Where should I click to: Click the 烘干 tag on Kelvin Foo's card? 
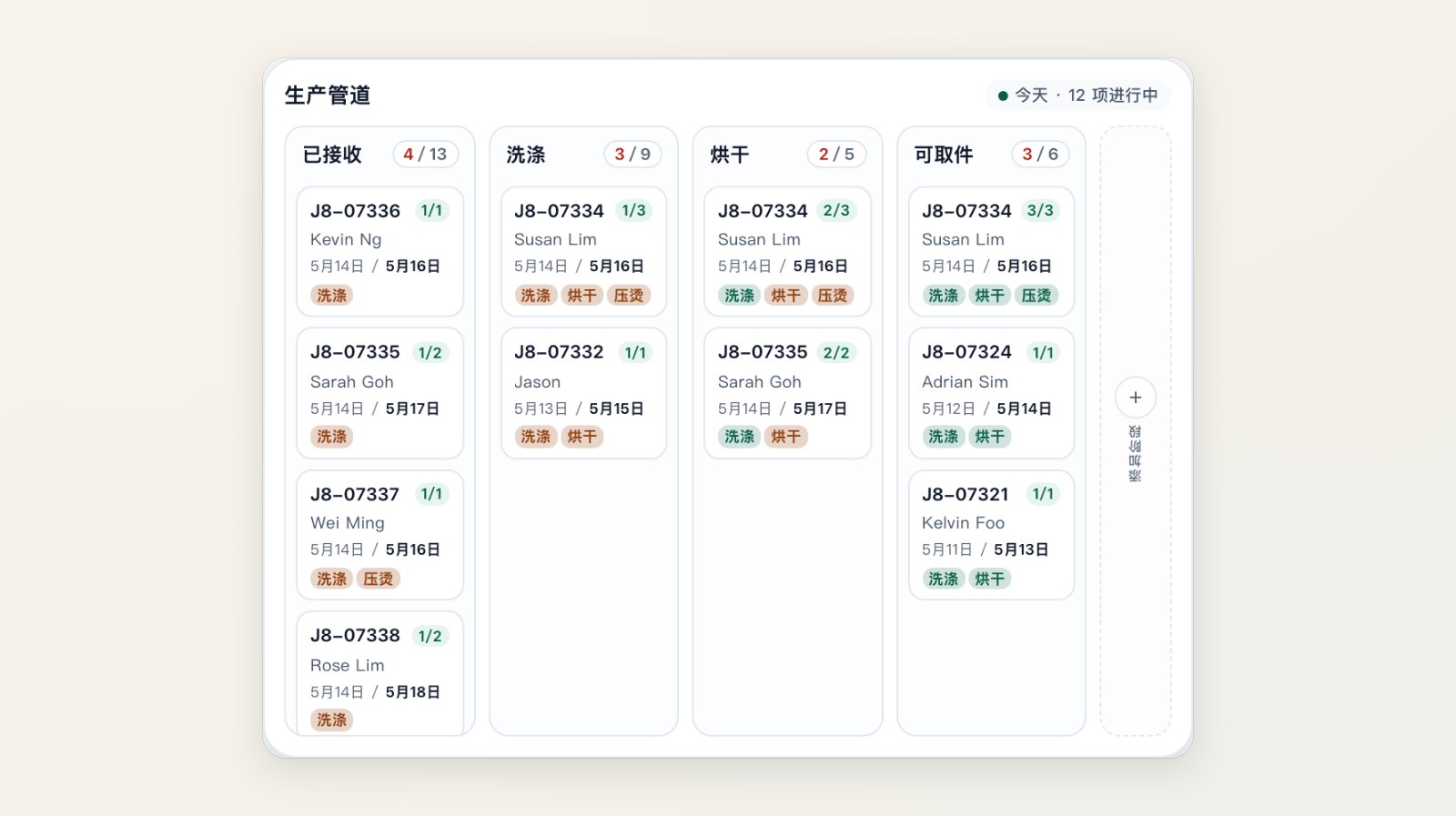tap(990, 579)
